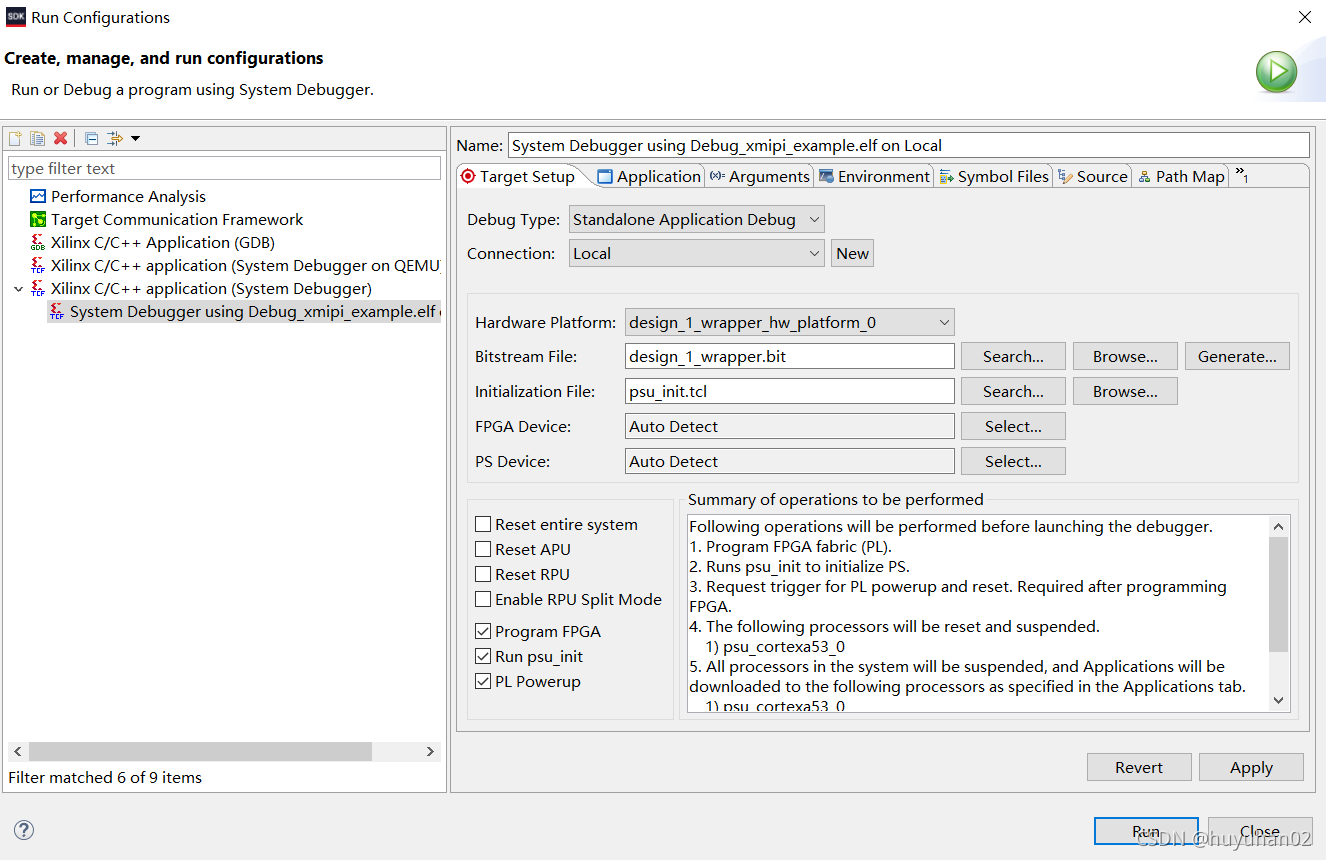Click the System Debugger on QEMU icon
This screenshot has width=1326, height=860.
point(38,266)
